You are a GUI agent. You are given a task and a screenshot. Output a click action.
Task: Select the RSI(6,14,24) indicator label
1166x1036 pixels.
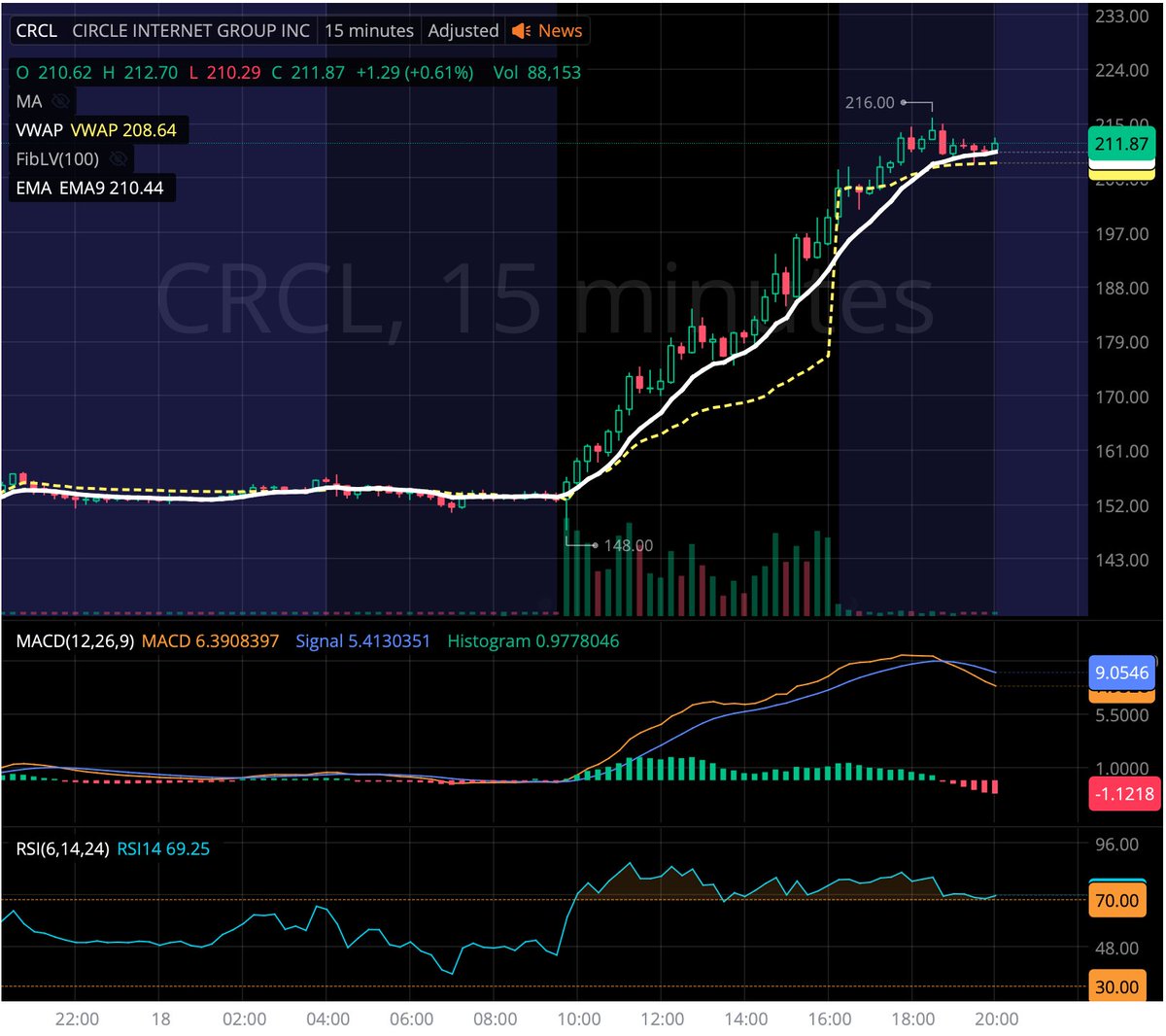tap(62, 848)
